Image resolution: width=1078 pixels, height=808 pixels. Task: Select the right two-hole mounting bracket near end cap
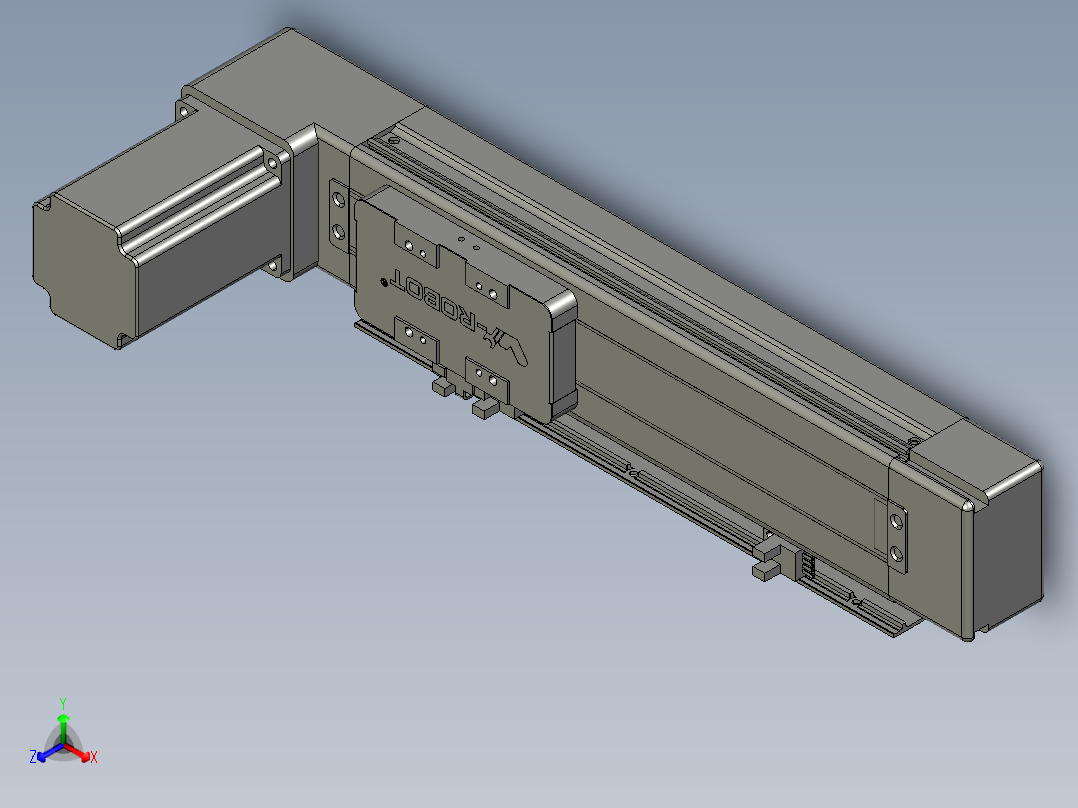896,540
